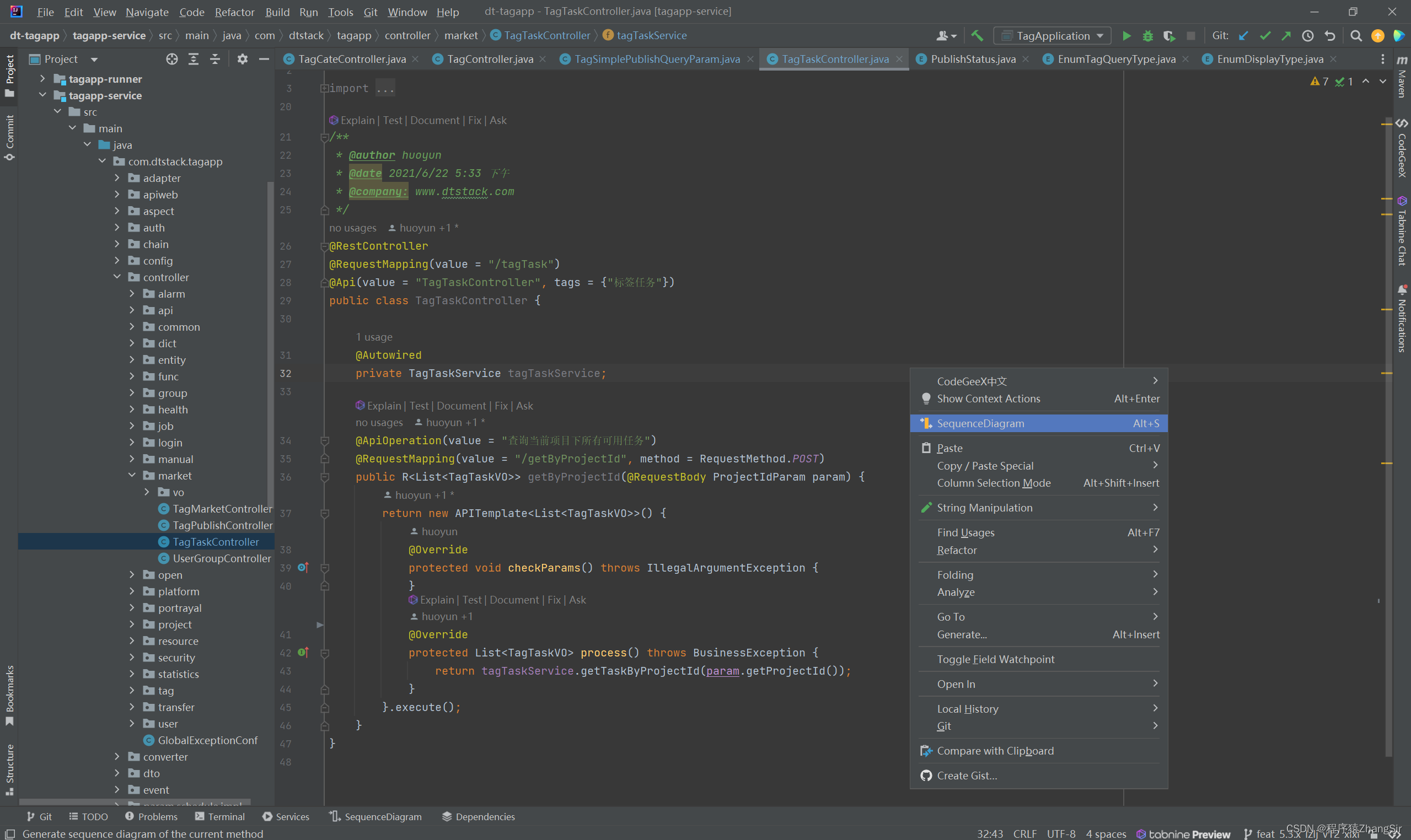Run the TagApplication configuration

coord(1126,36)
